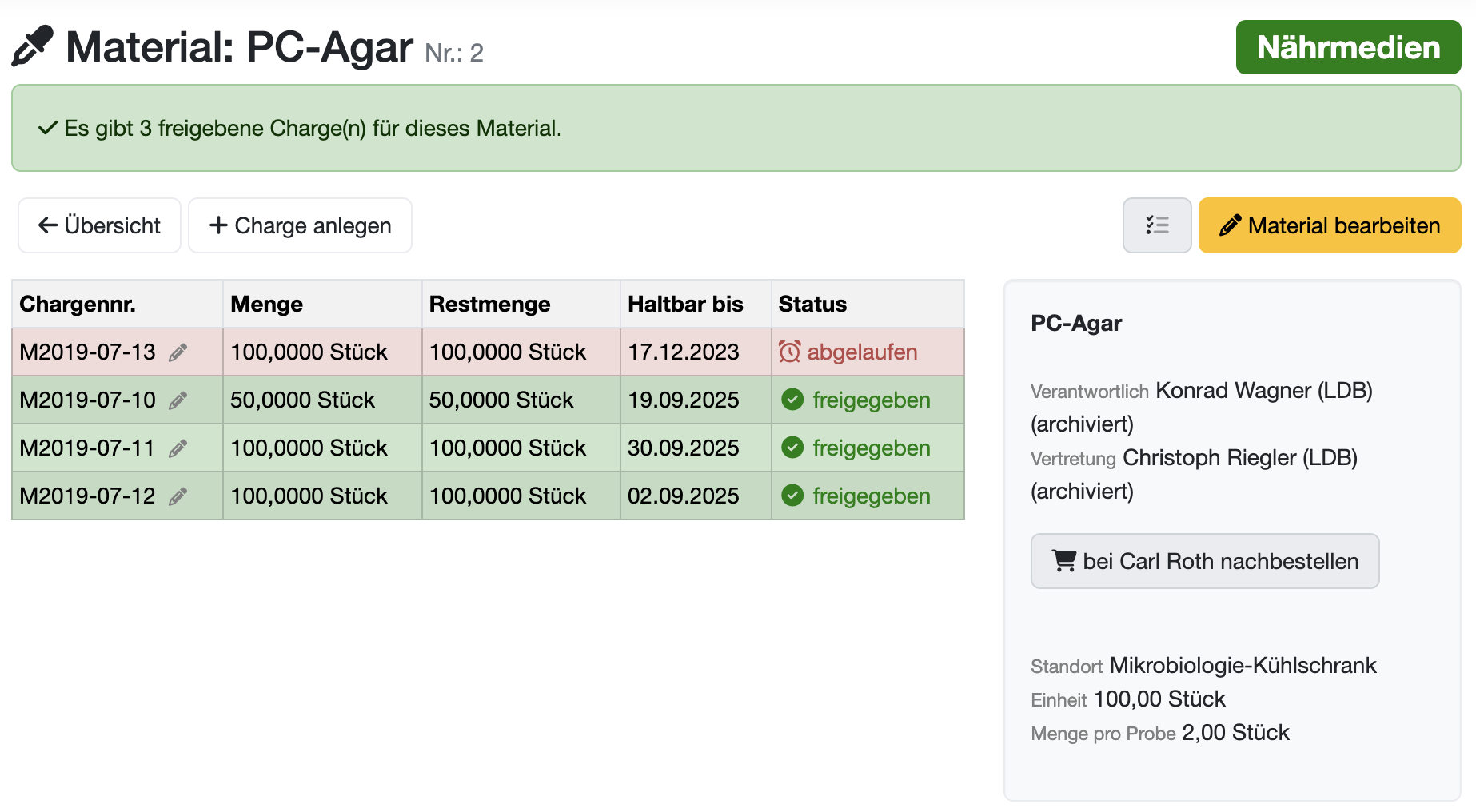Image resolution: width=1476 pixels, height=812 pixels.
Task: Edit batch M2019-07-10 pencil icon
Action: point(178,400)
